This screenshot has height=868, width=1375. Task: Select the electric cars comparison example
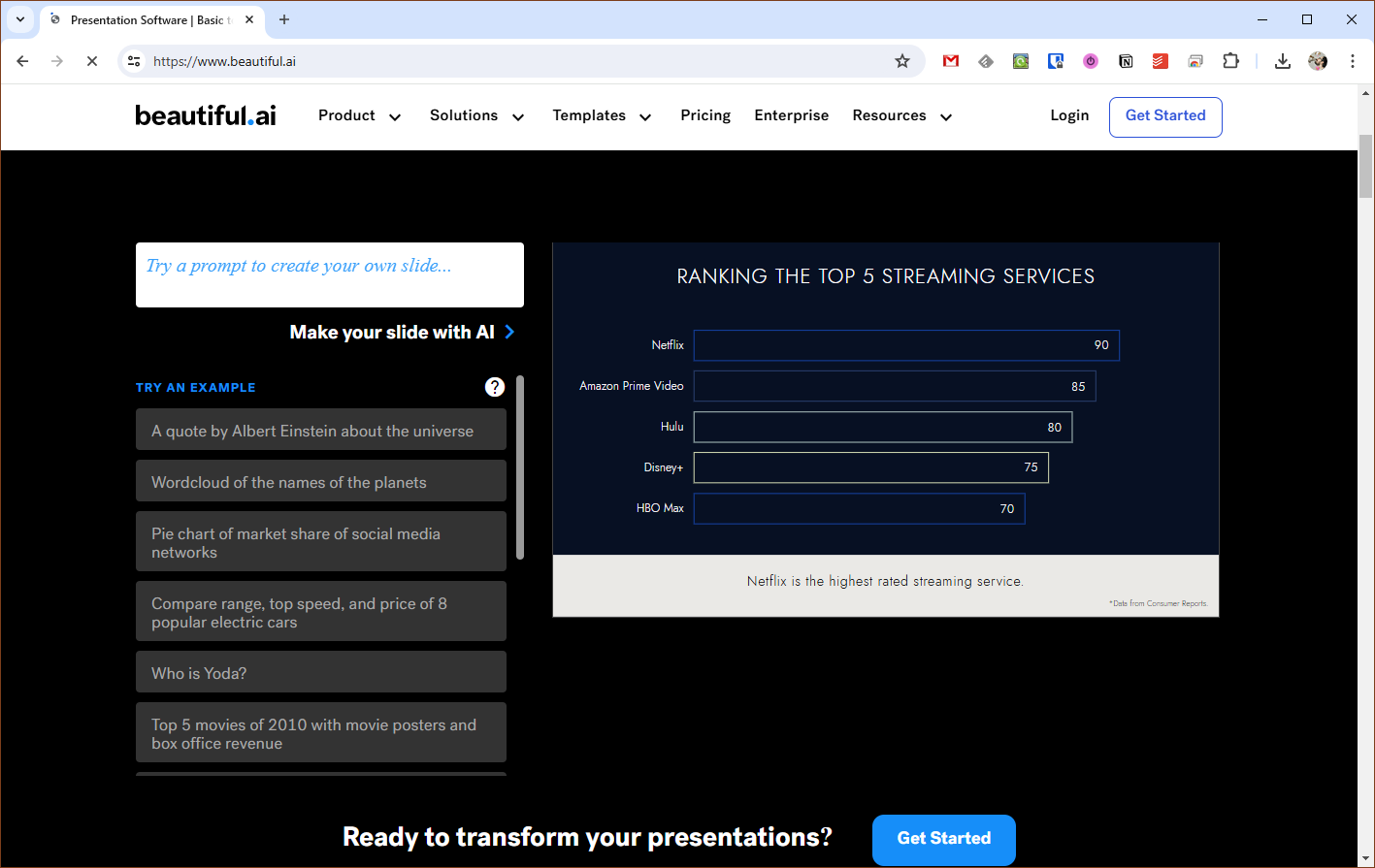click(321, 611)
